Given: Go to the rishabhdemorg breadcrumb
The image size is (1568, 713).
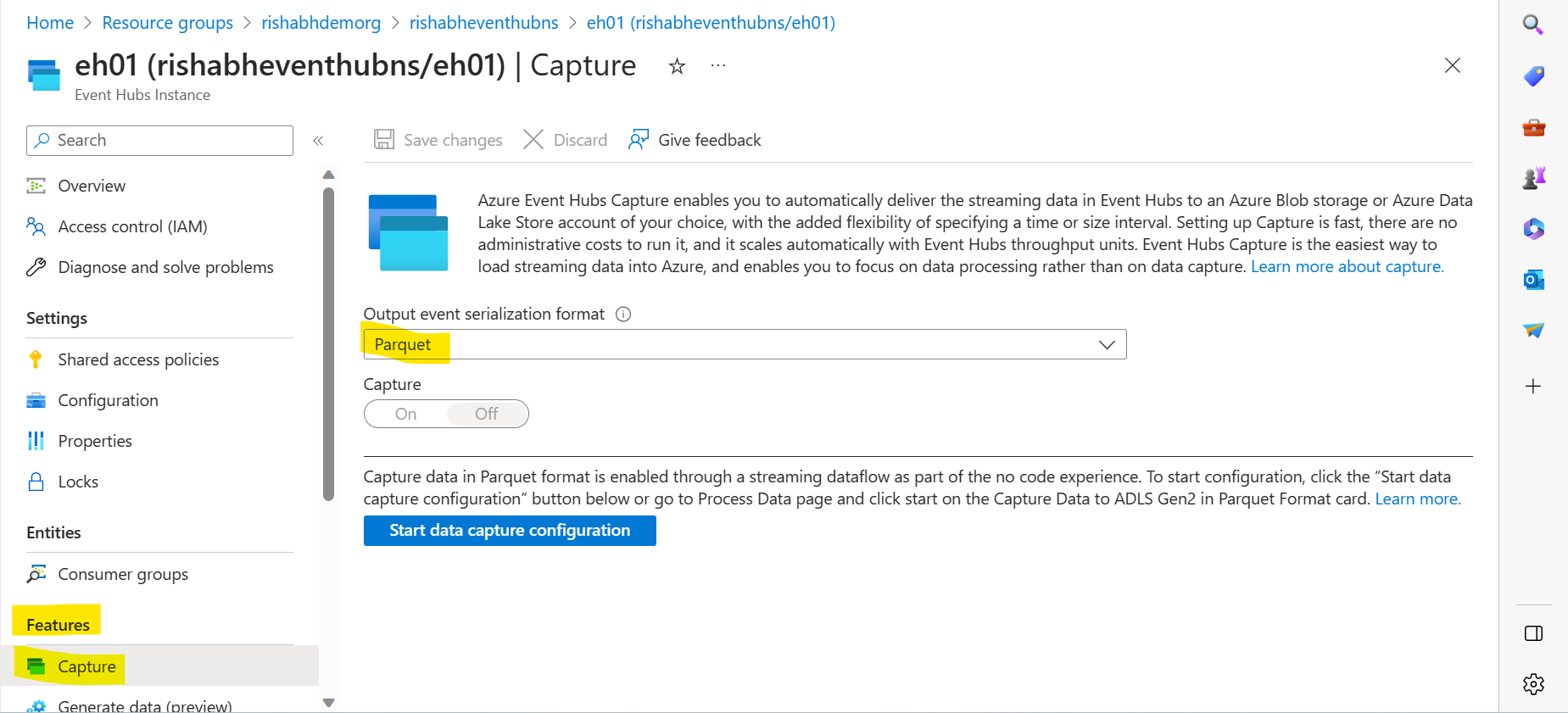Looking at the screenshot, I should pyautogui.click(x=321, y=23).
